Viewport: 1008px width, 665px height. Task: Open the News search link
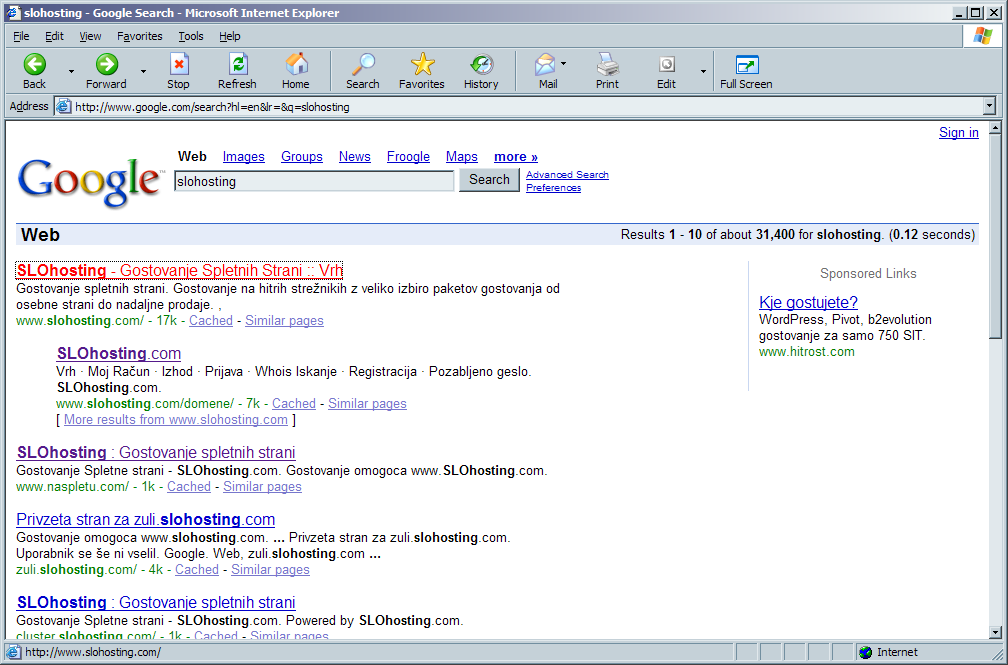coord(355,156)
